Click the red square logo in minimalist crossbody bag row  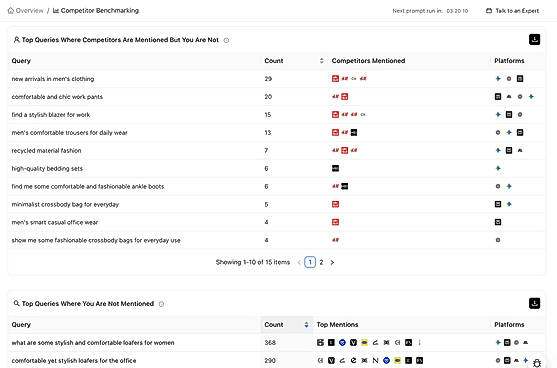click(335, 204)
